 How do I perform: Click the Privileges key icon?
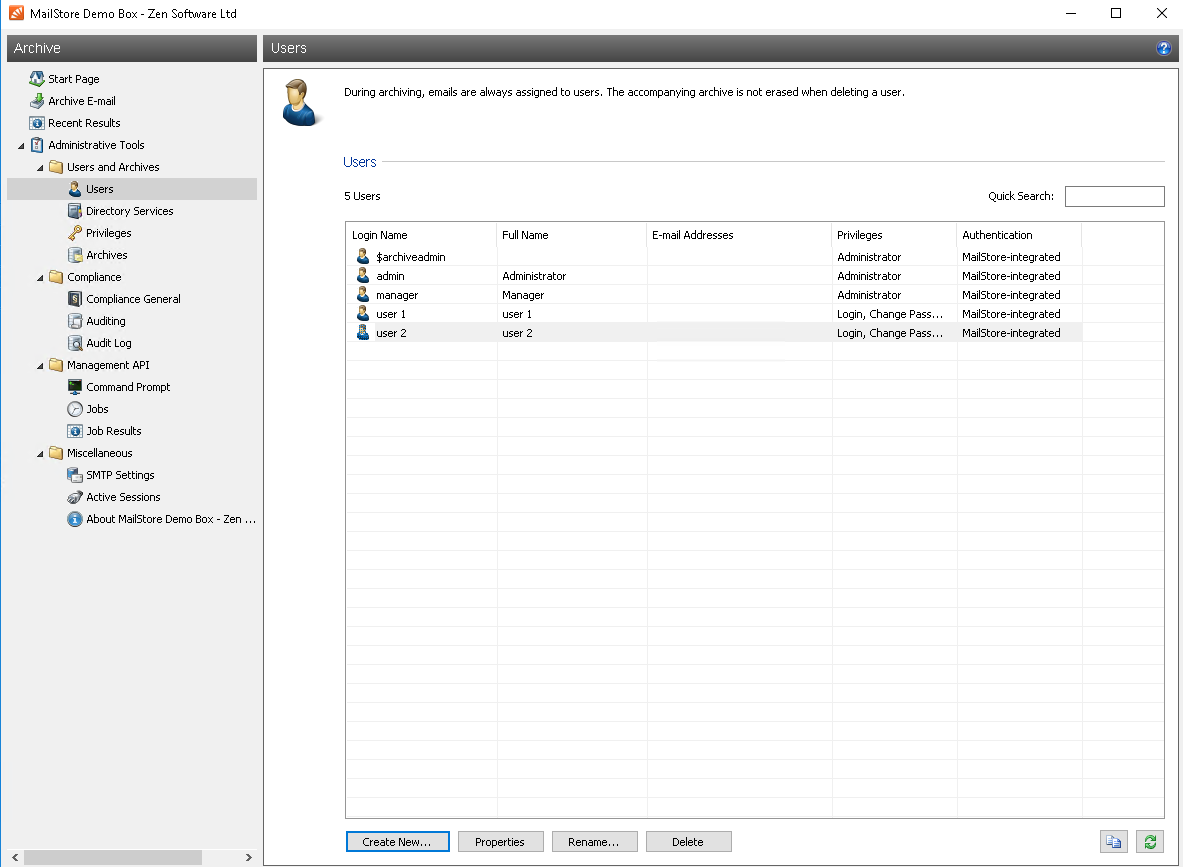(74, 232)
